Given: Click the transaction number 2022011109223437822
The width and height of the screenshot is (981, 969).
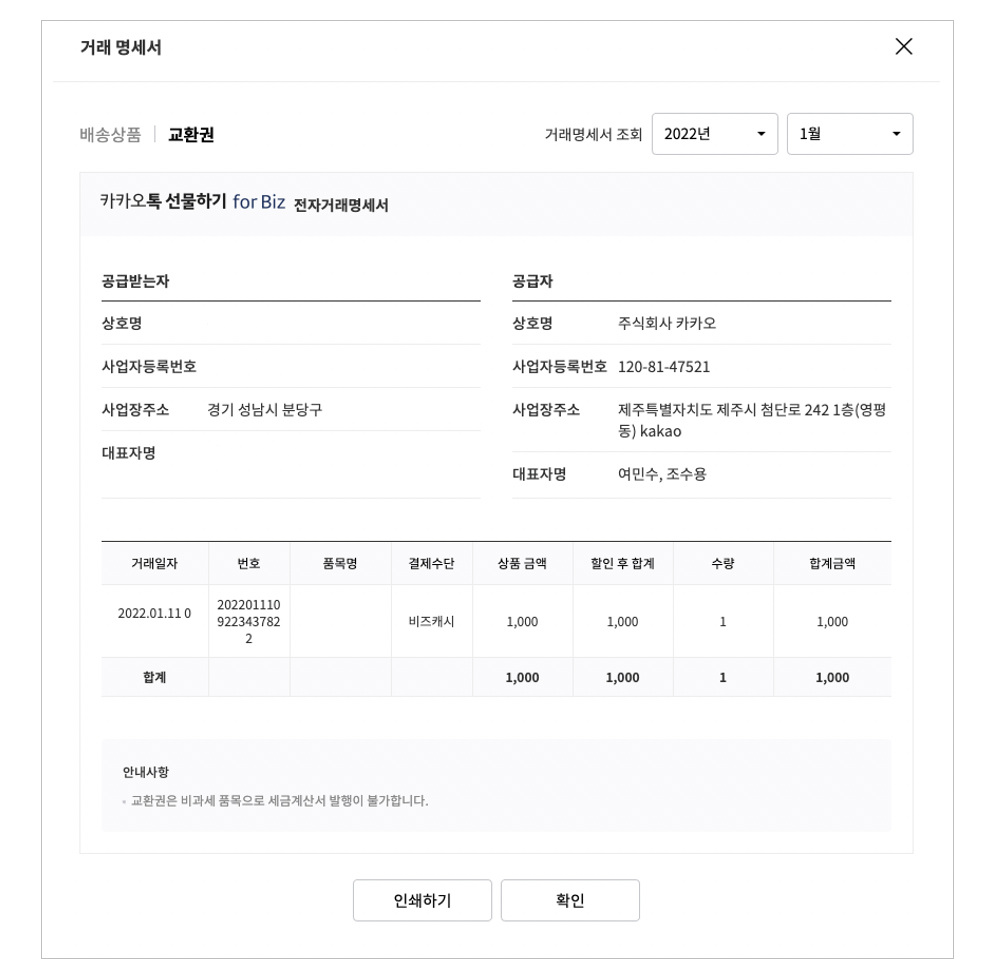Looking at the screenshot, I should [248, 622].
